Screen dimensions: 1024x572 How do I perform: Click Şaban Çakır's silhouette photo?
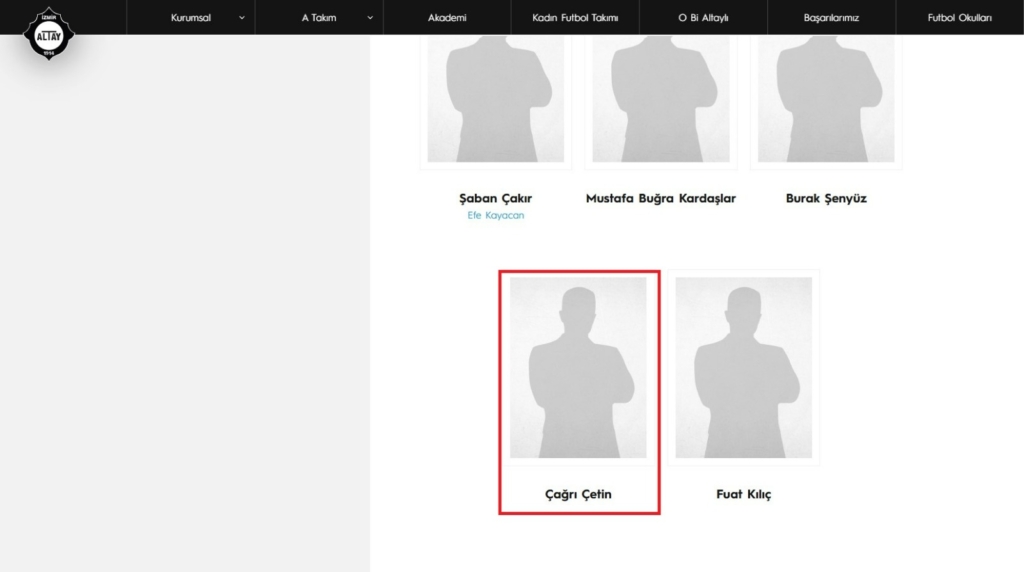[495, 98]
